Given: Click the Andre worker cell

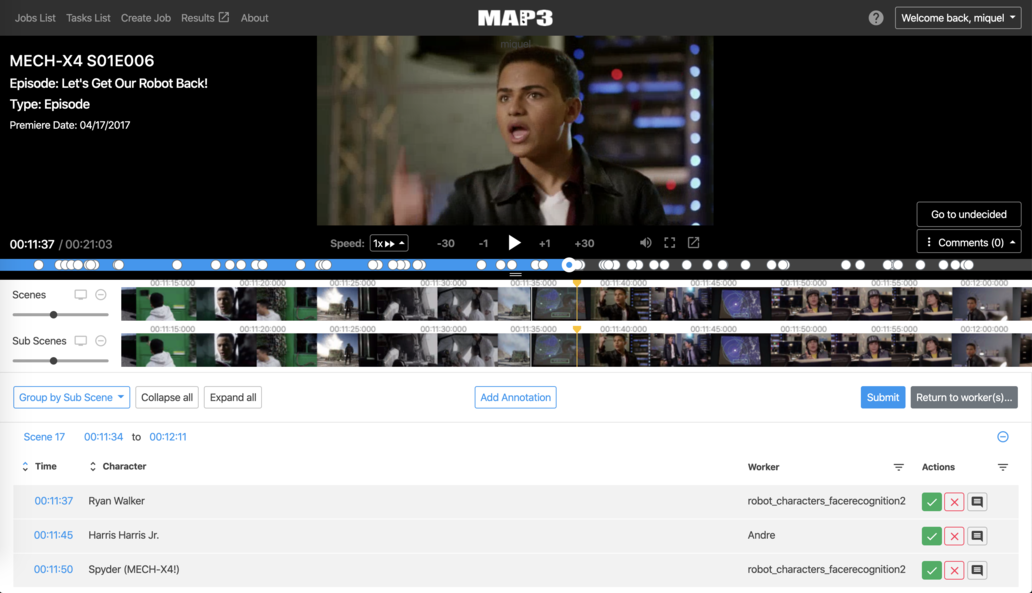Looking at the screenshot, I should click(x=761, y=535).
